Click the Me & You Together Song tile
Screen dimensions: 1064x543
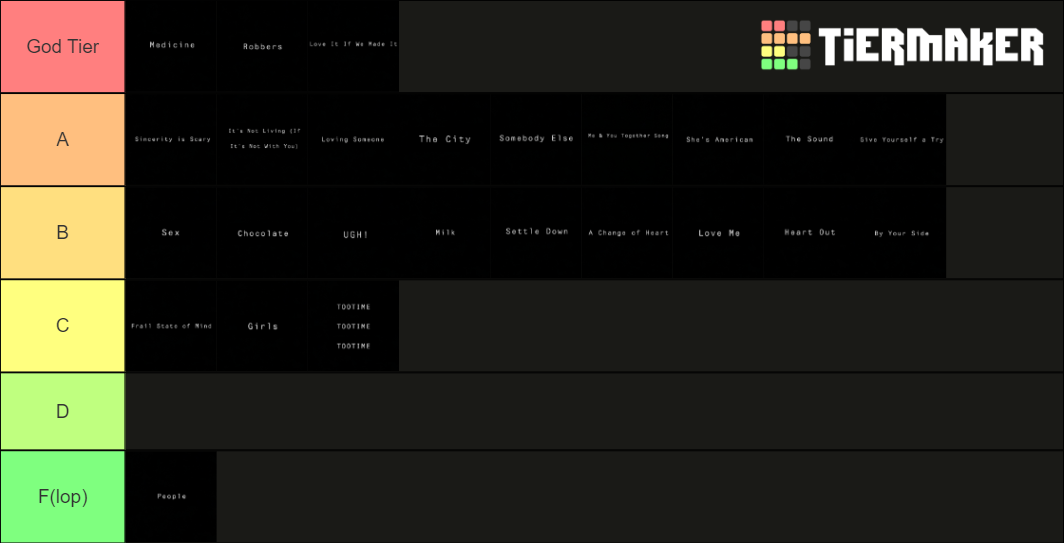tap(627, 139)
